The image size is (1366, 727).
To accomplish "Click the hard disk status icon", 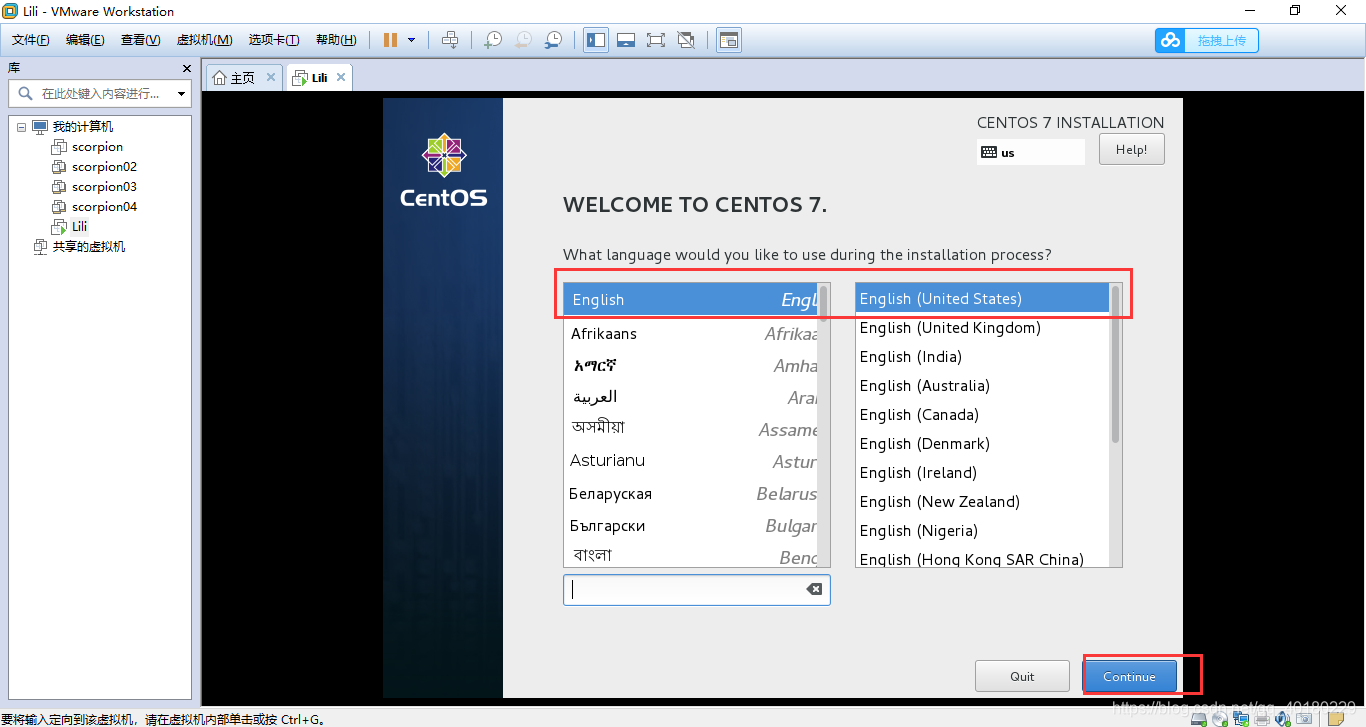I will tap(1199, 718).
